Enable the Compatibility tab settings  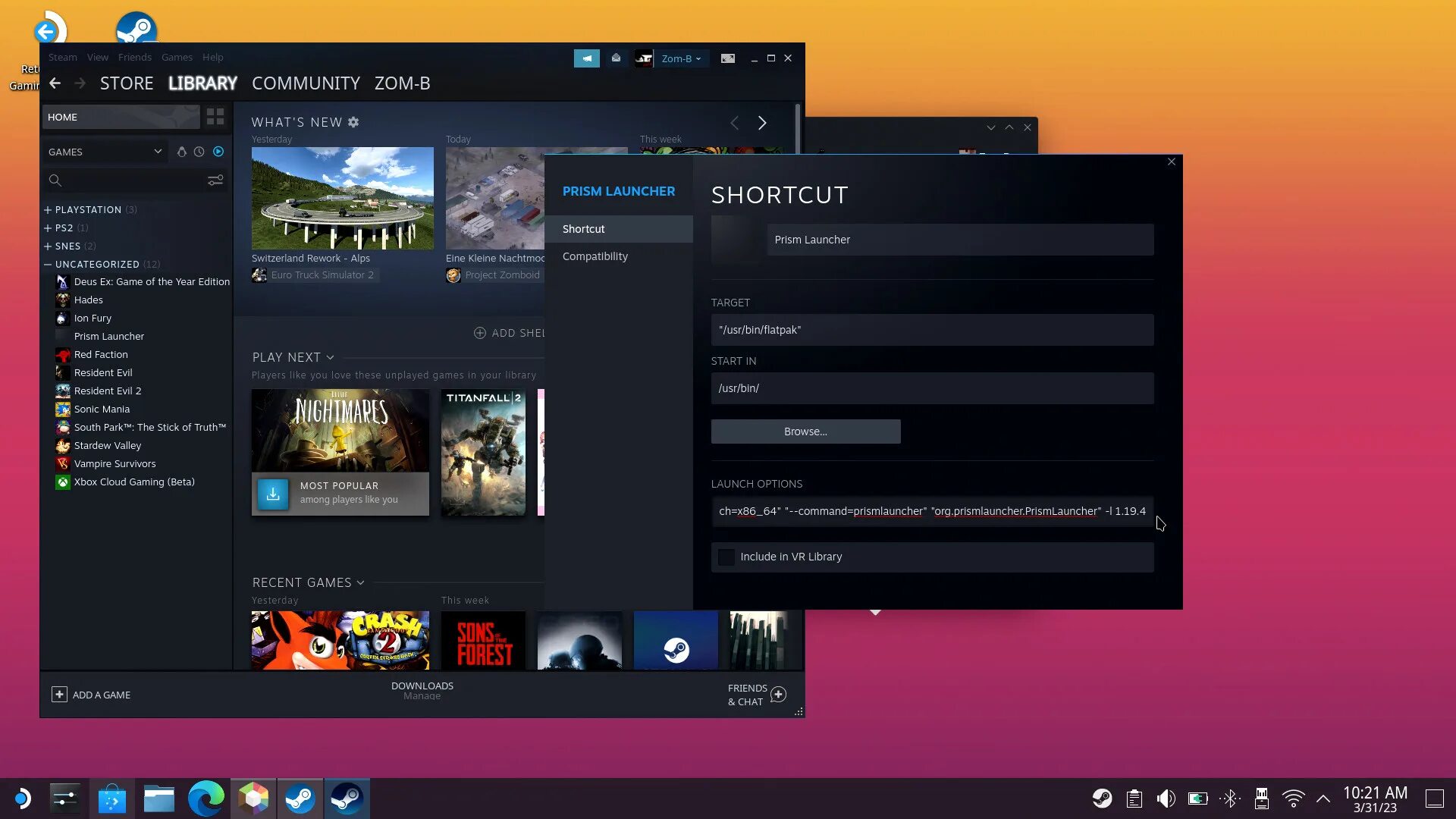[x=594, y=256]
